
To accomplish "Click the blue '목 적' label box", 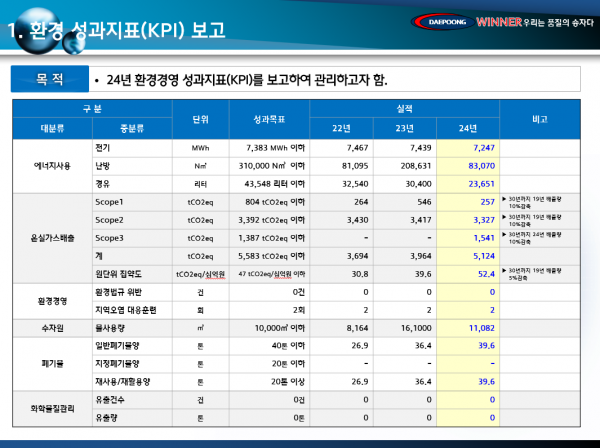I will pyautogui.click(x=50, y=79).
